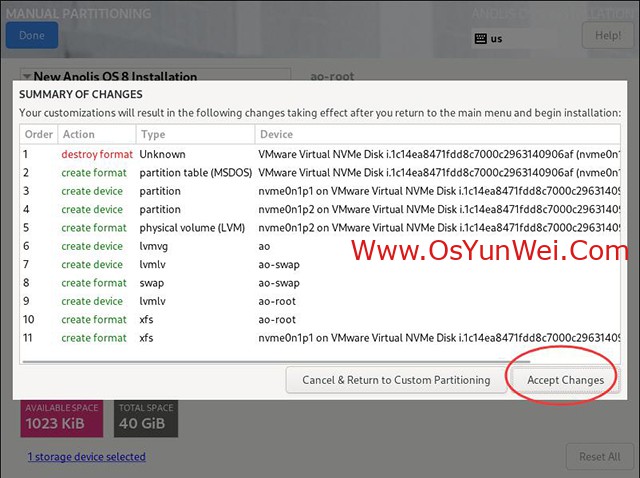Select order 9 lvmlv ao-root row
The image size is (640, 478).
(x=320, y=301)
